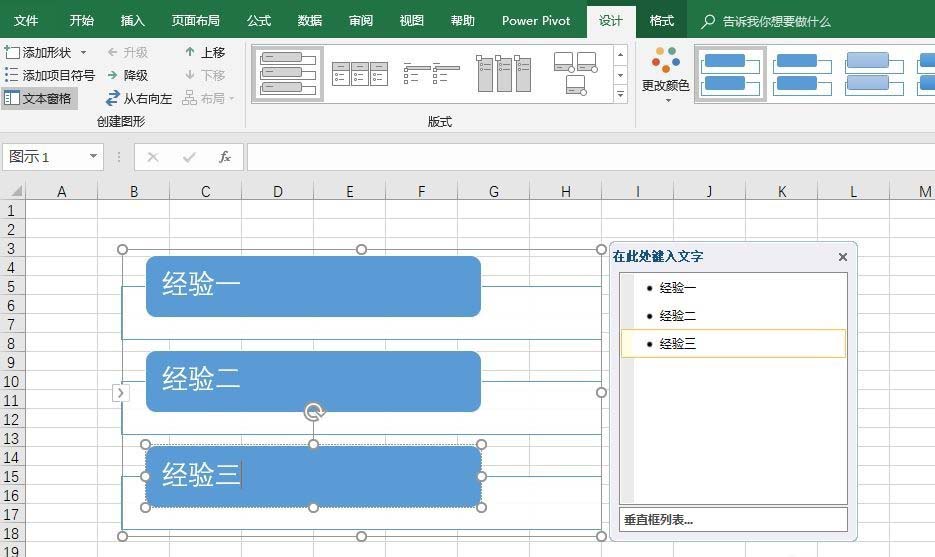Click 上移 (Move Up)

point(205,52)
